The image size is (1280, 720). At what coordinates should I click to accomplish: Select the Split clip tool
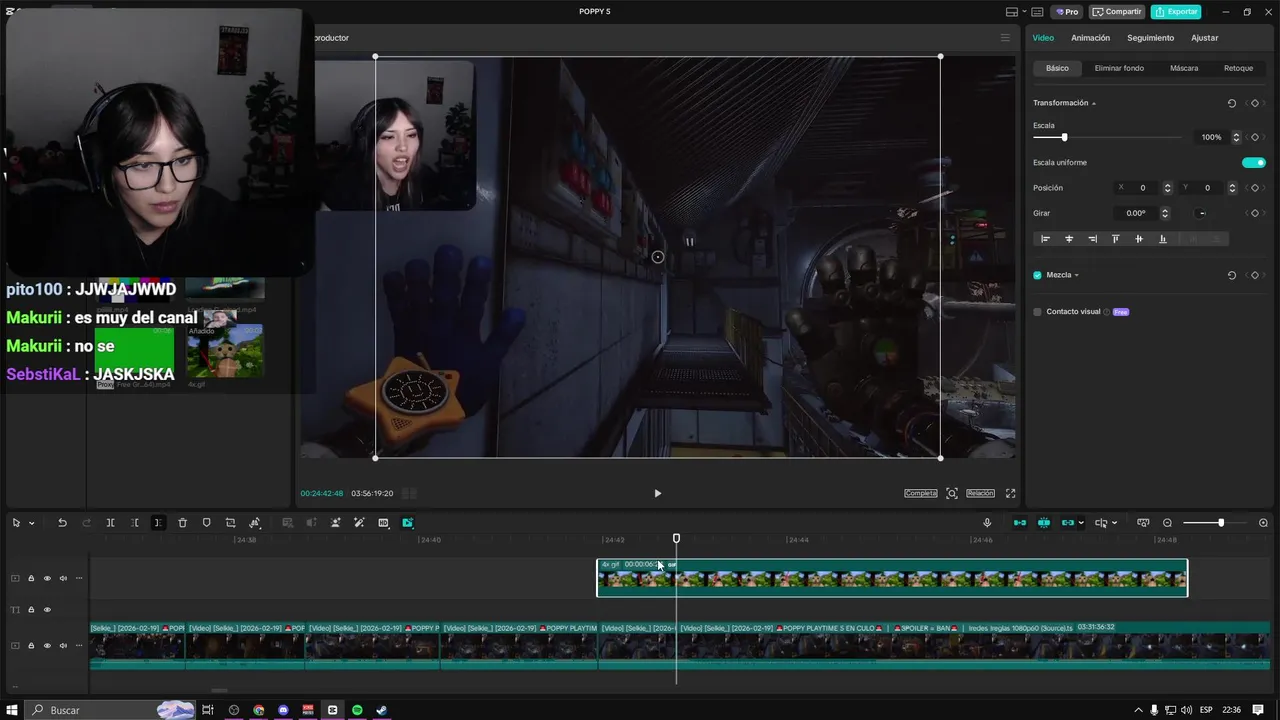tap(110, 523)
